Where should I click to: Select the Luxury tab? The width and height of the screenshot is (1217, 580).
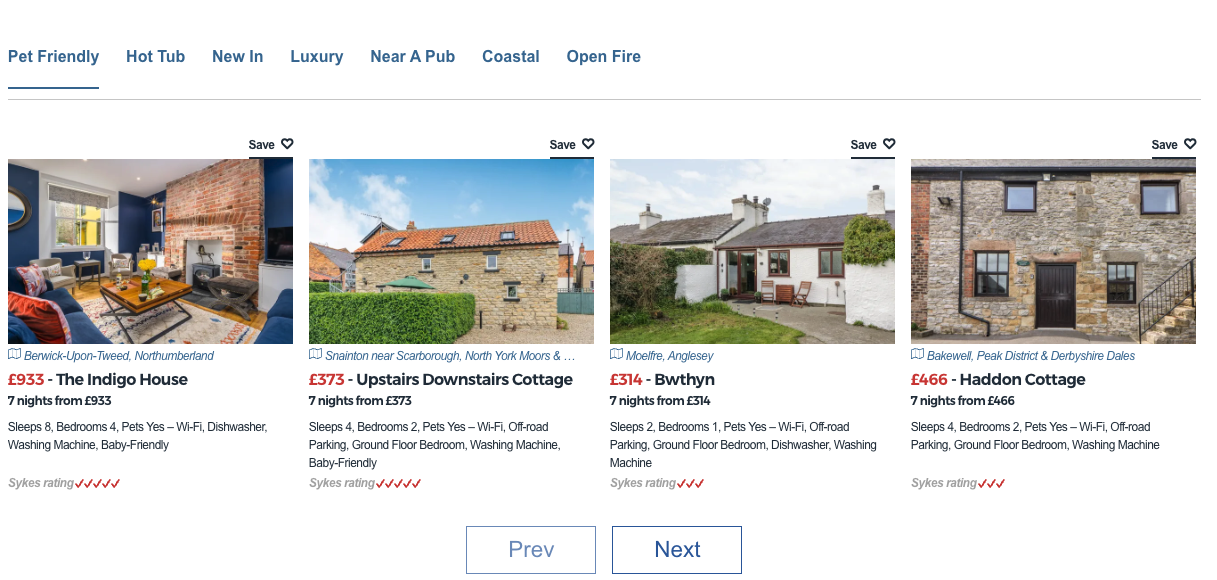coord(316,57)
